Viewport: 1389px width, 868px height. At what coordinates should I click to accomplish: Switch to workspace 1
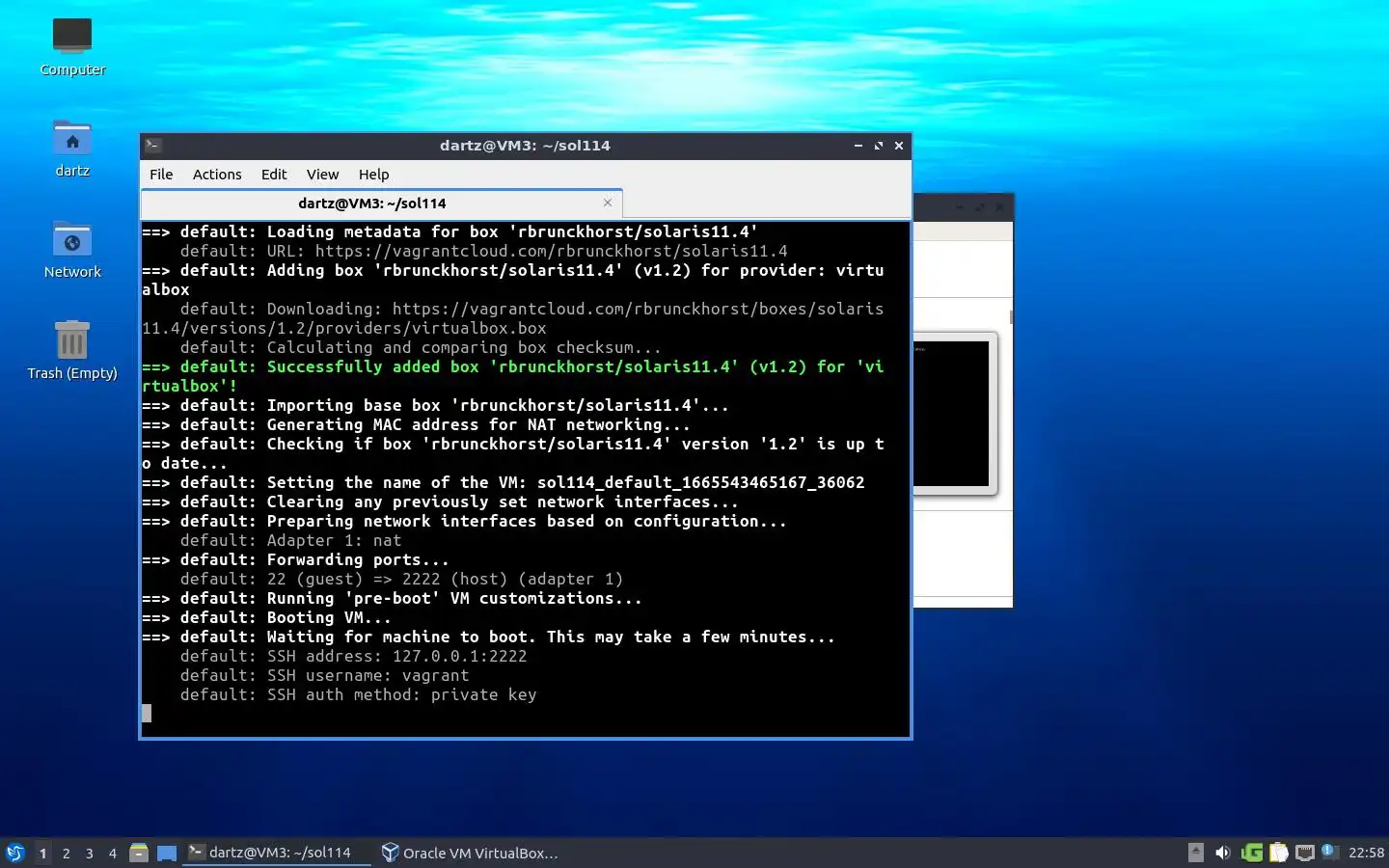[42, 854]
